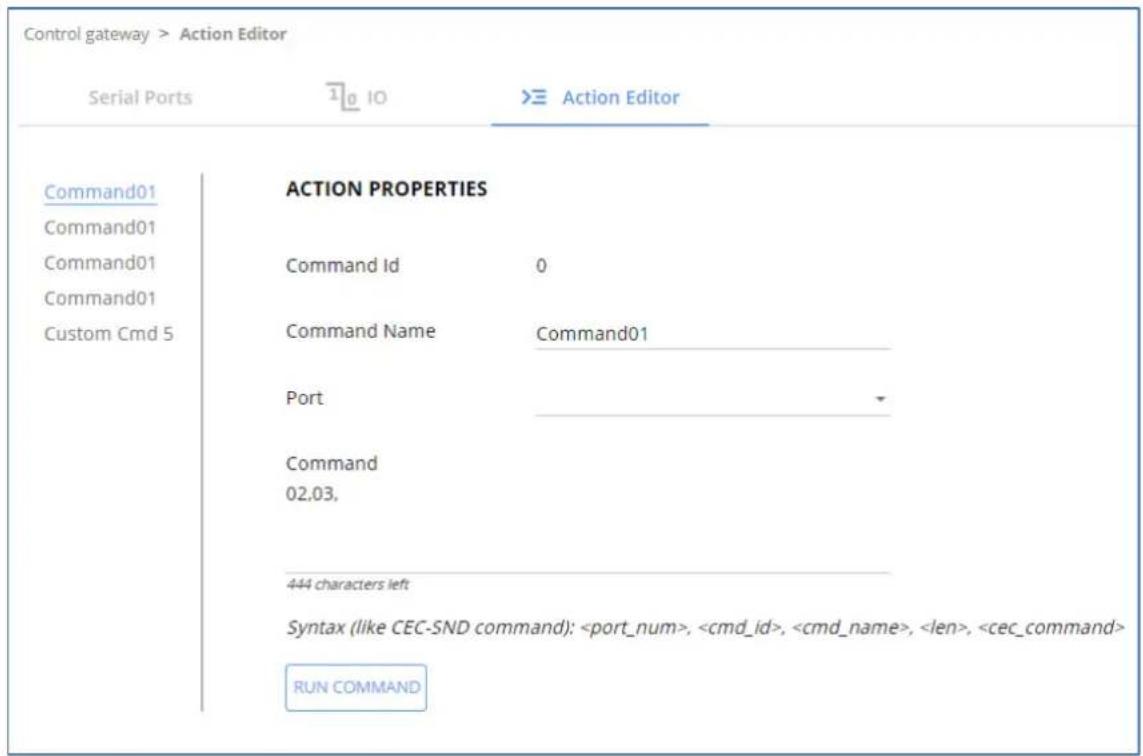Click the Command Name label
This screenshot has height=756, width=1143.
click(x=360, y=331)
